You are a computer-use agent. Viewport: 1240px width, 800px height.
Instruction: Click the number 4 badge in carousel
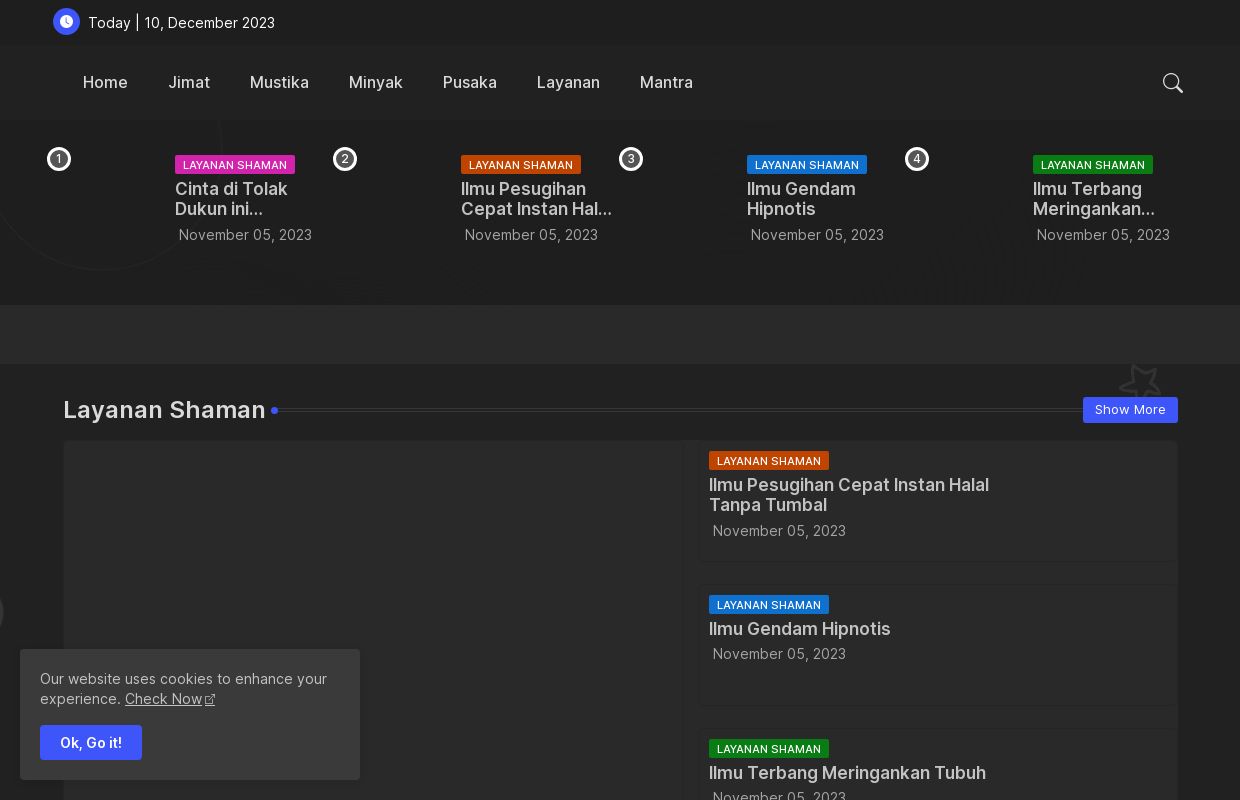tap(917, 159)
